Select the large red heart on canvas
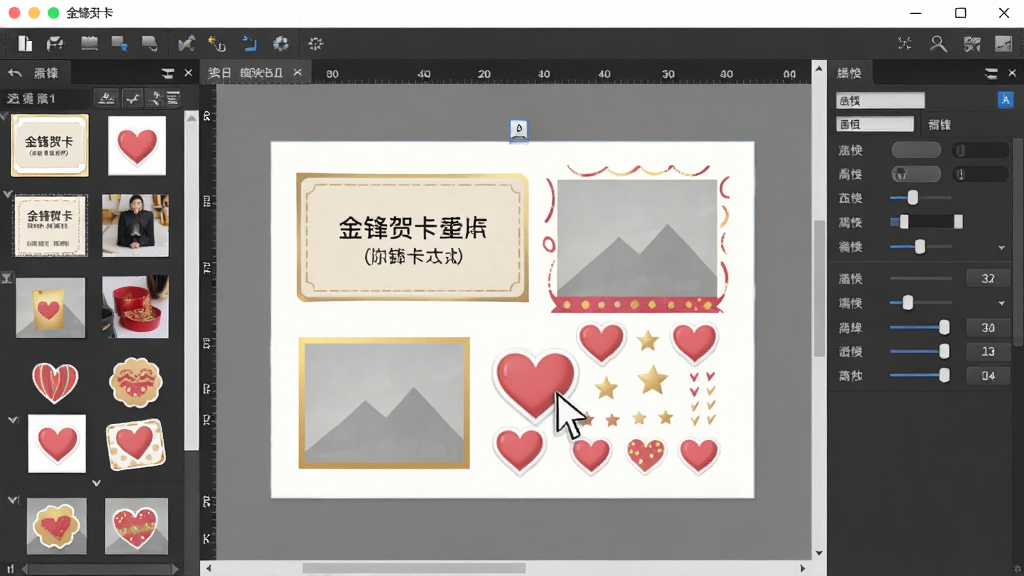 coord(534,385)
